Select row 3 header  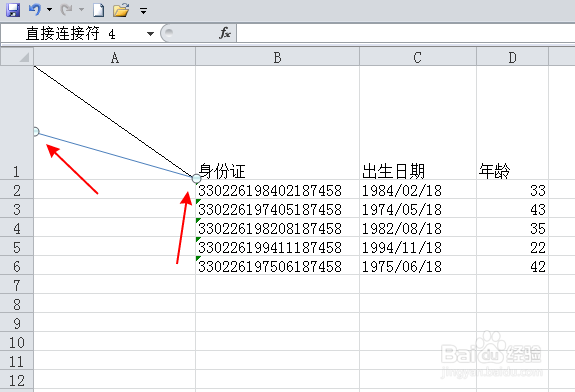(17, 208)
